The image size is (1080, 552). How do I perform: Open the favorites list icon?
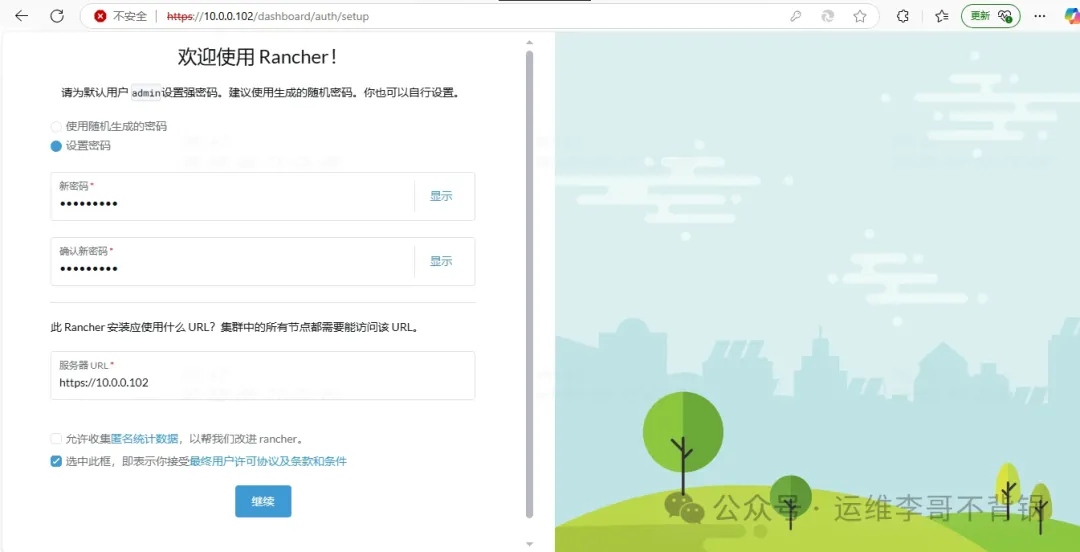point(941,16)
